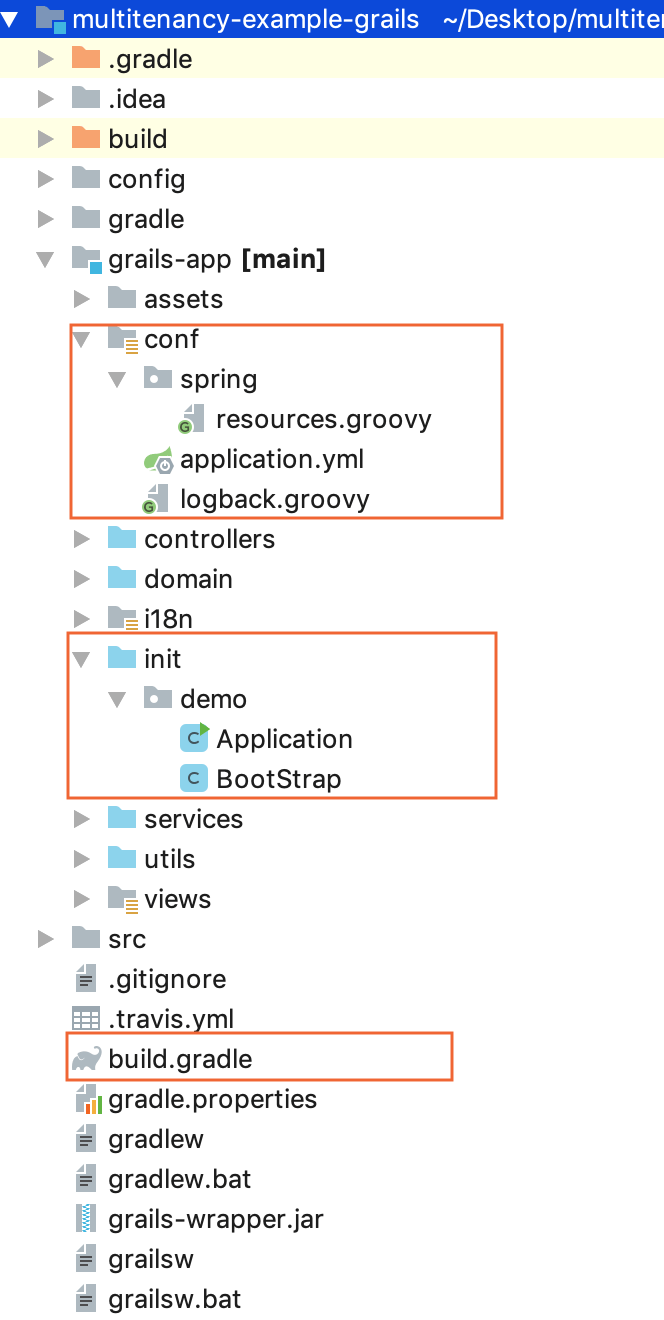664x1320 pixels.
Task: Expand the .gradle folder arrow
Action: pos(45,60)
